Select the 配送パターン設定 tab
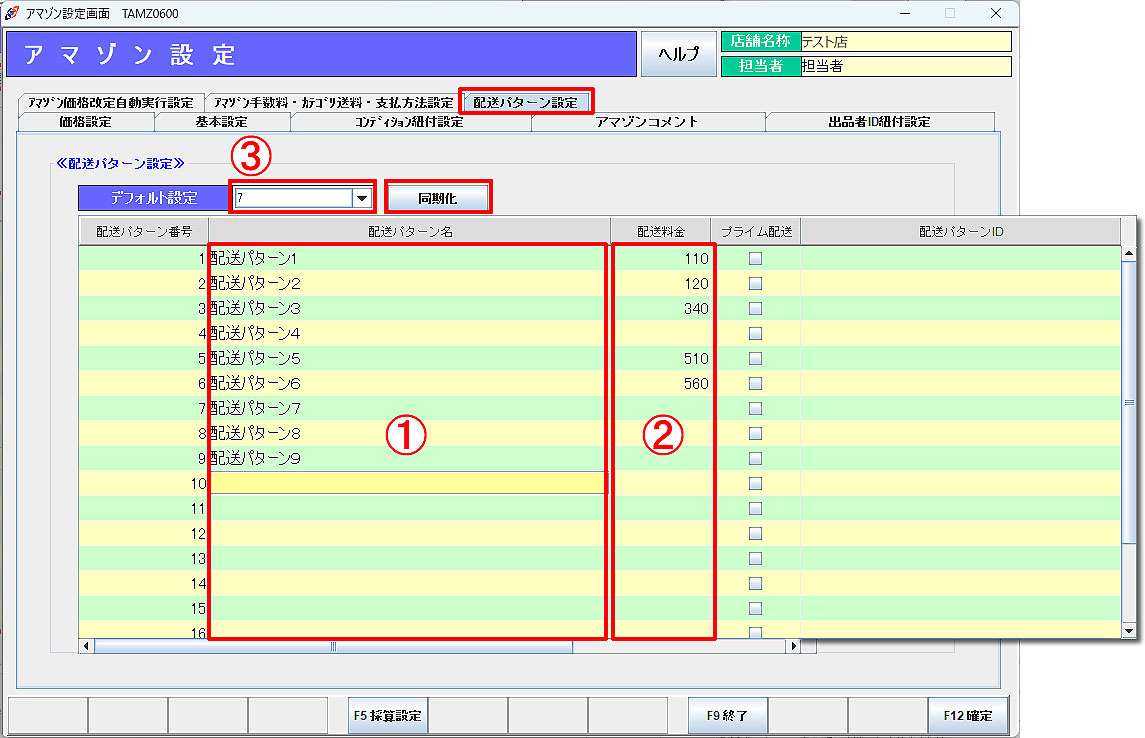 click(526, 102)
